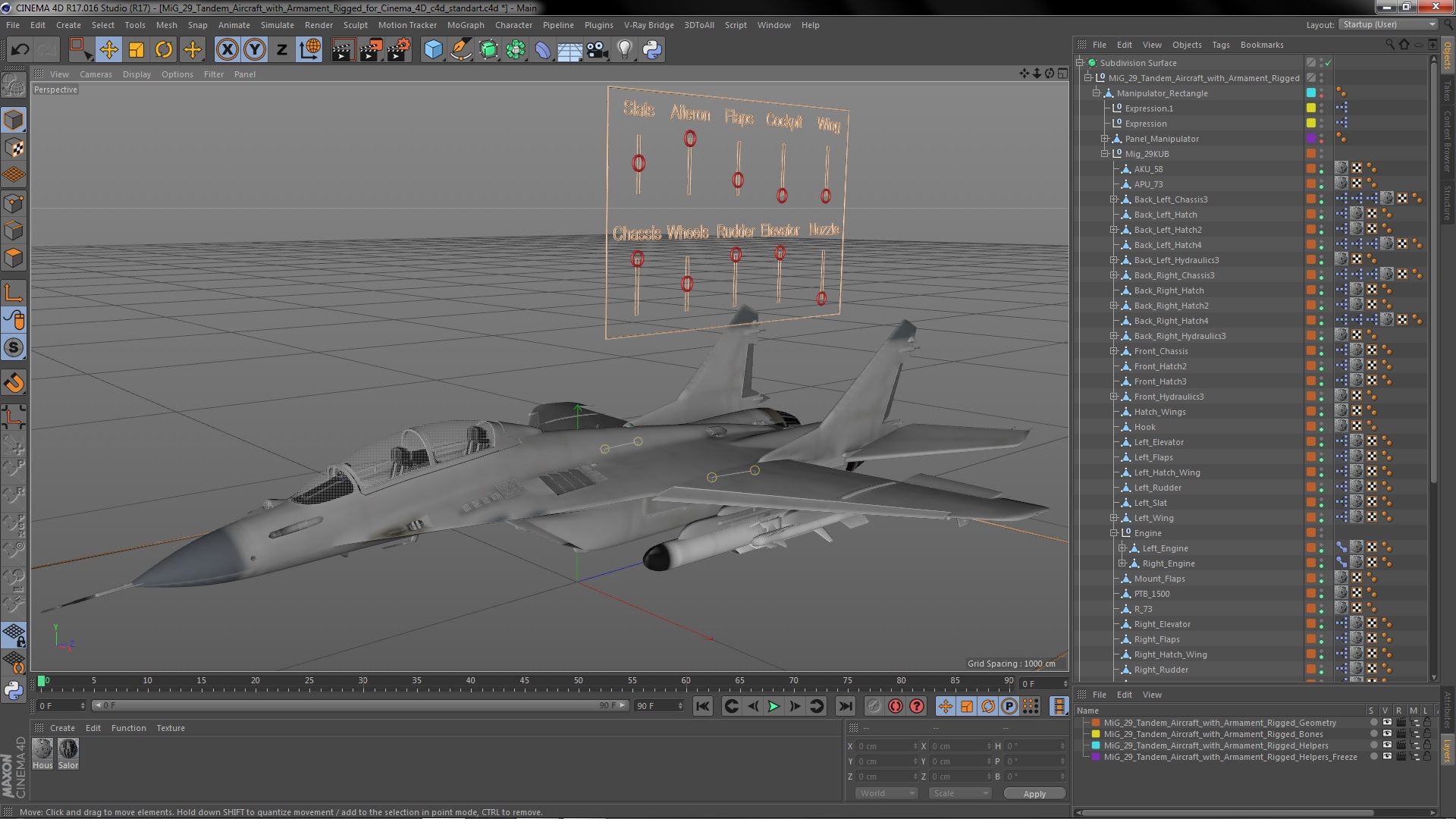Select the Move tool in the top toolbar
Screen dimensions: 1456x819
point(108,50)
